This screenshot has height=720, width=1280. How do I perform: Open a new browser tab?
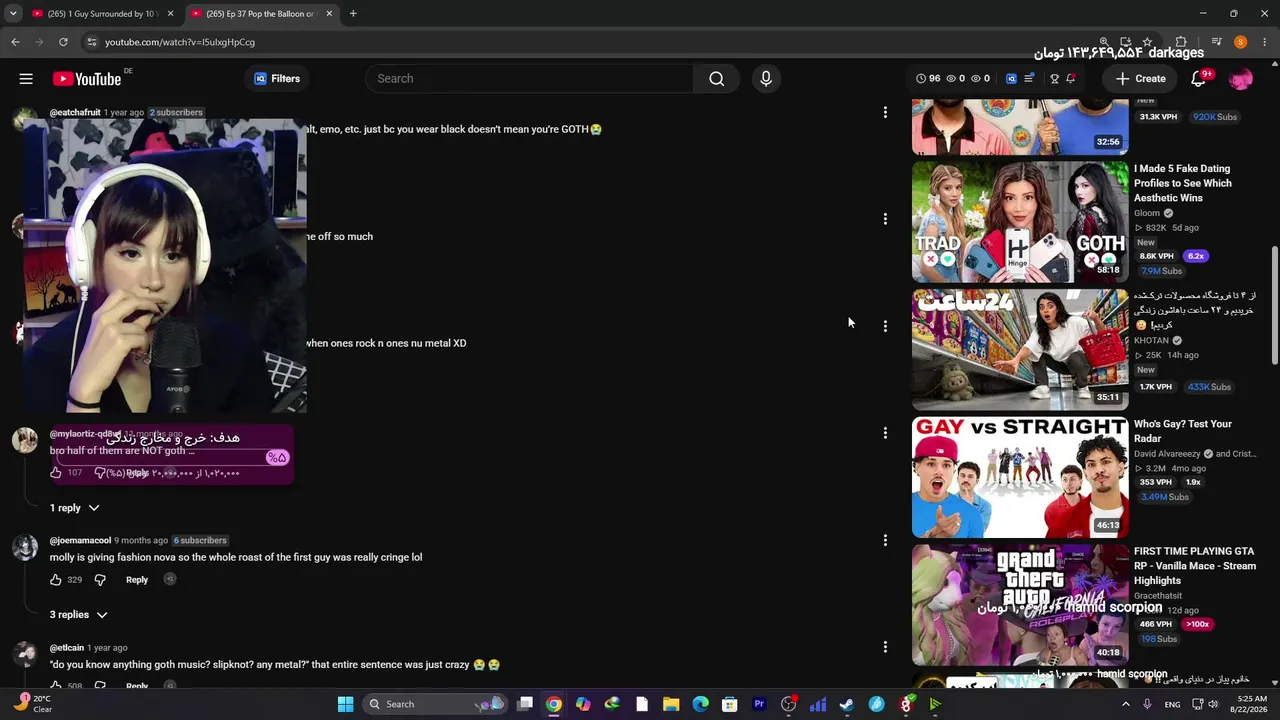point(353,14)
